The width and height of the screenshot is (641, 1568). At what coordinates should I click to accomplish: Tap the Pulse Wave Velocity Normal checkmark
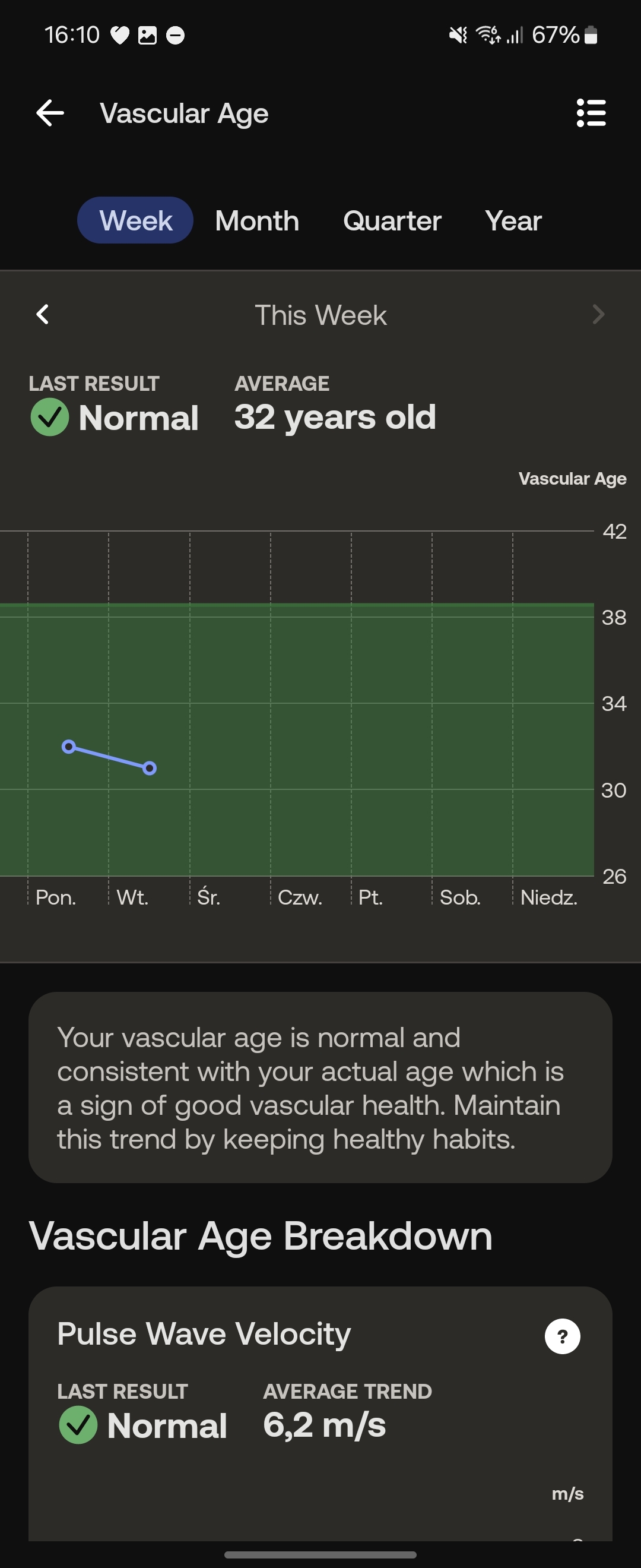tap(78, 1425)
